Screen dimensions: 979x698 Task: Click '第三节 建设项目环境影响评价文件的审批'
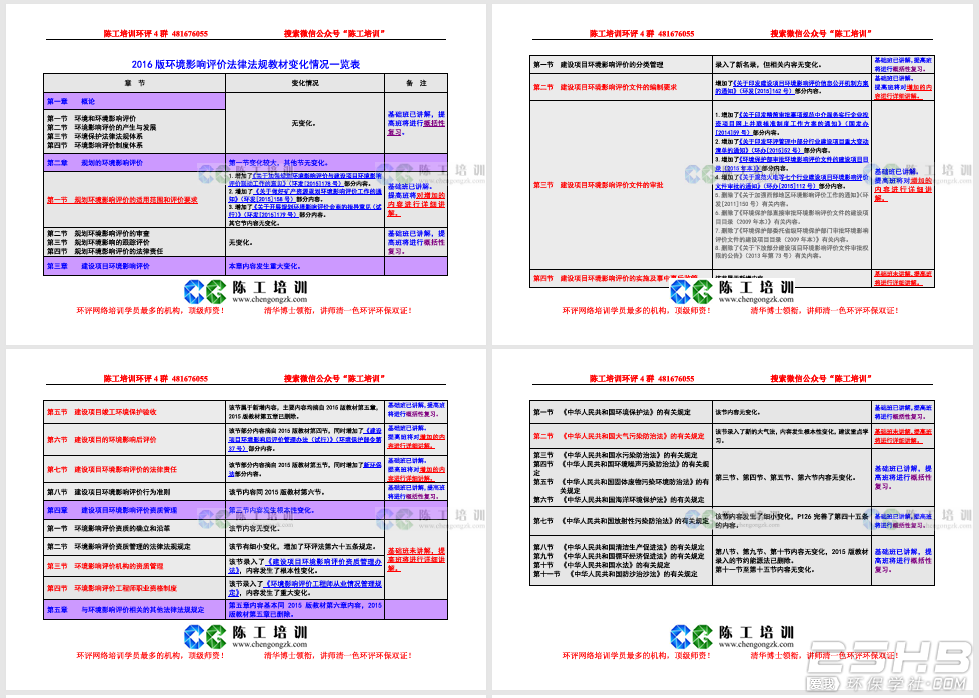click(x=598, y=185)
